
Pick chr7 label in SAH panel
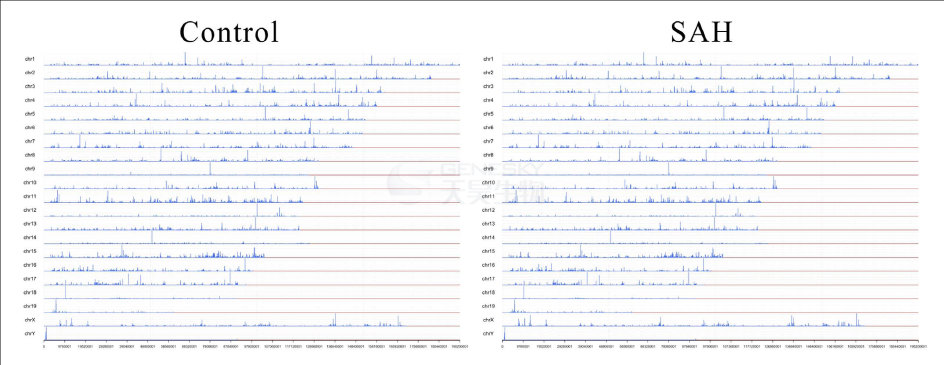[x=488, y=142]
